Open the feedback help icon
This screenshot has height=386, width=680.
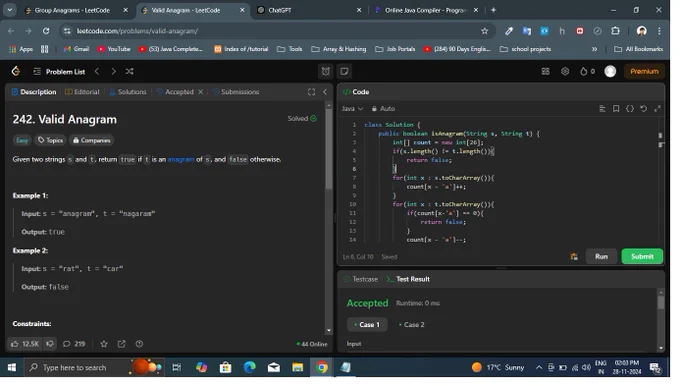[x=139, y=344]
